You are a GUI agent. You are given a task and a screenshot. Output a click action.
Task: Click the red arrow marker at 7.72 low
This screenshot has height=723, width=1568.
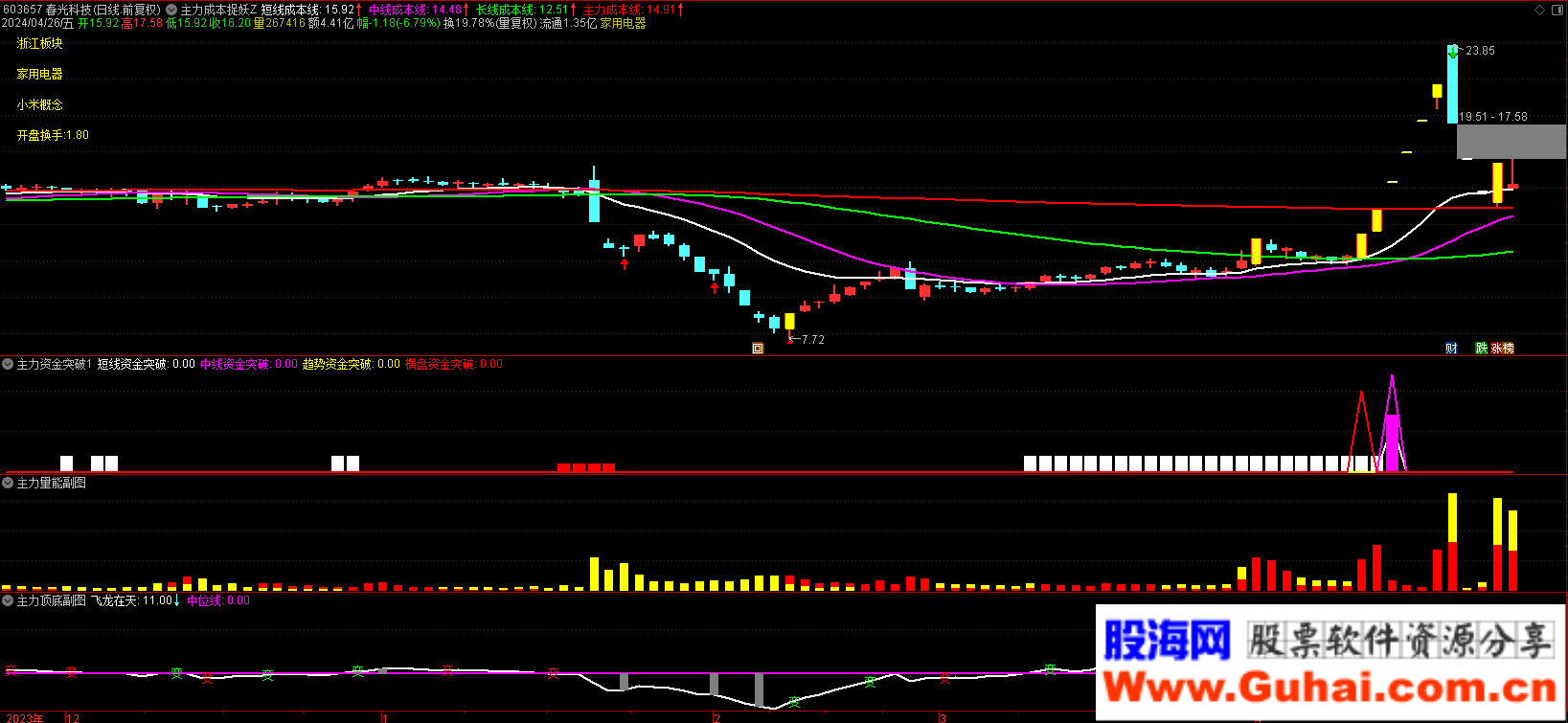pos(790,338)
